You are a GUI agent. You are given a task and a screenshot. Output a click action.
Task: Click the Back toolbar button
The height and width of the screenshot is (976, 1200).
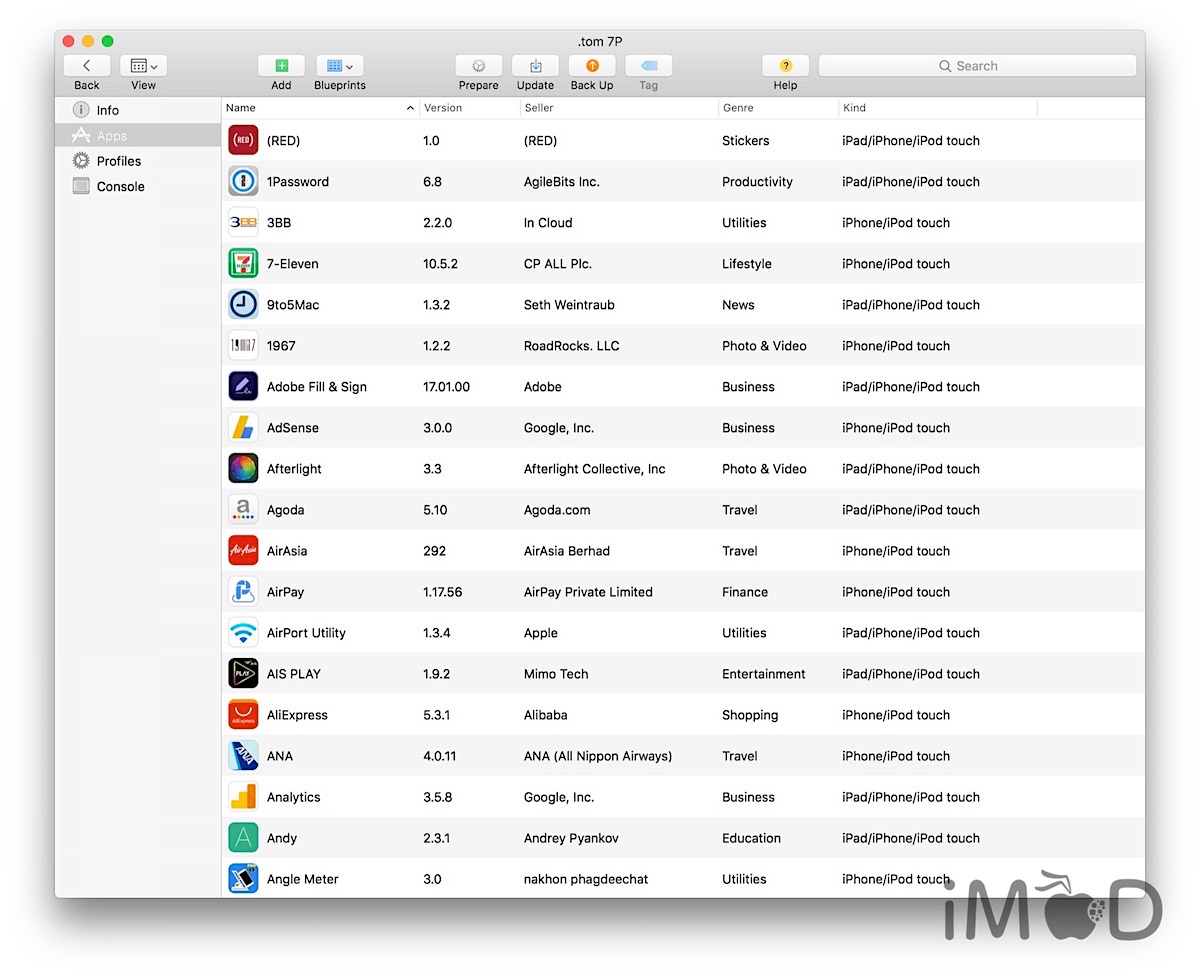[x=87, y=66]
